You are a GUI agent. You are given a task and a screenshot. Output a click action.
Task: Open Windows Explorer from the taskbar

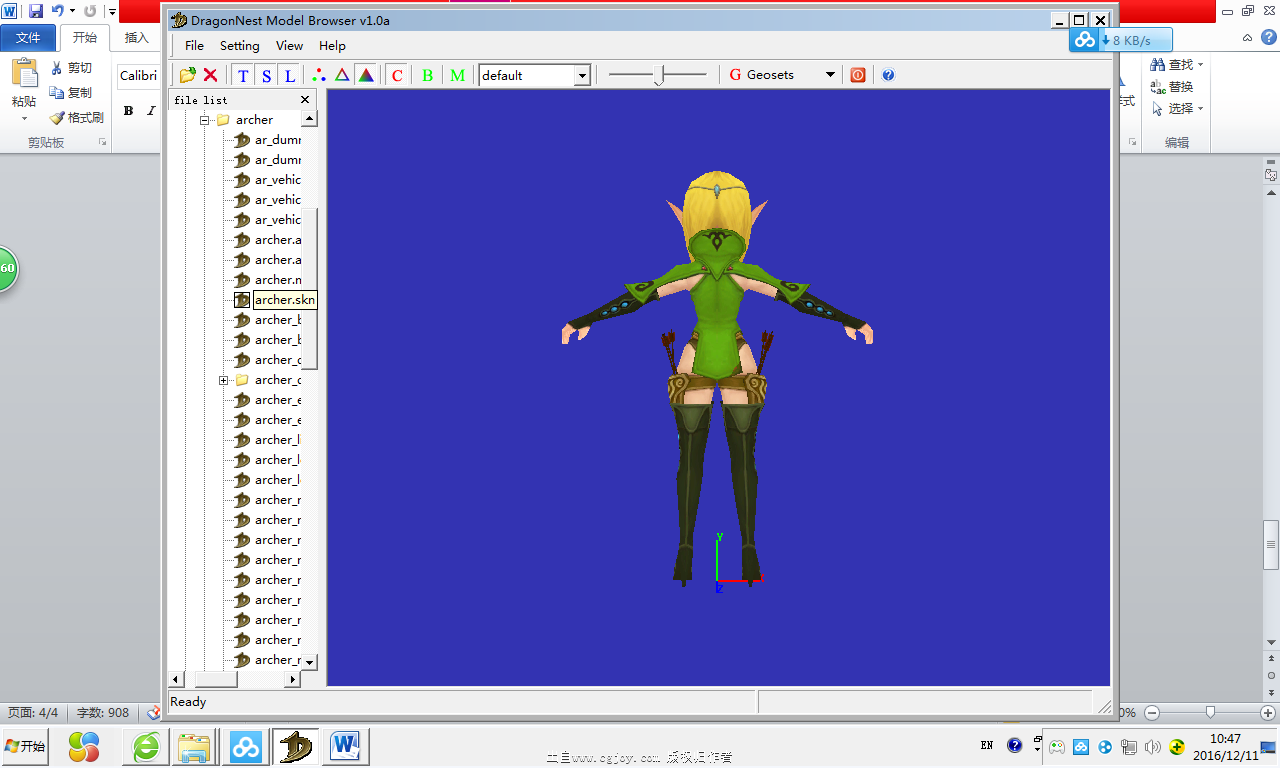click(194, 746)
